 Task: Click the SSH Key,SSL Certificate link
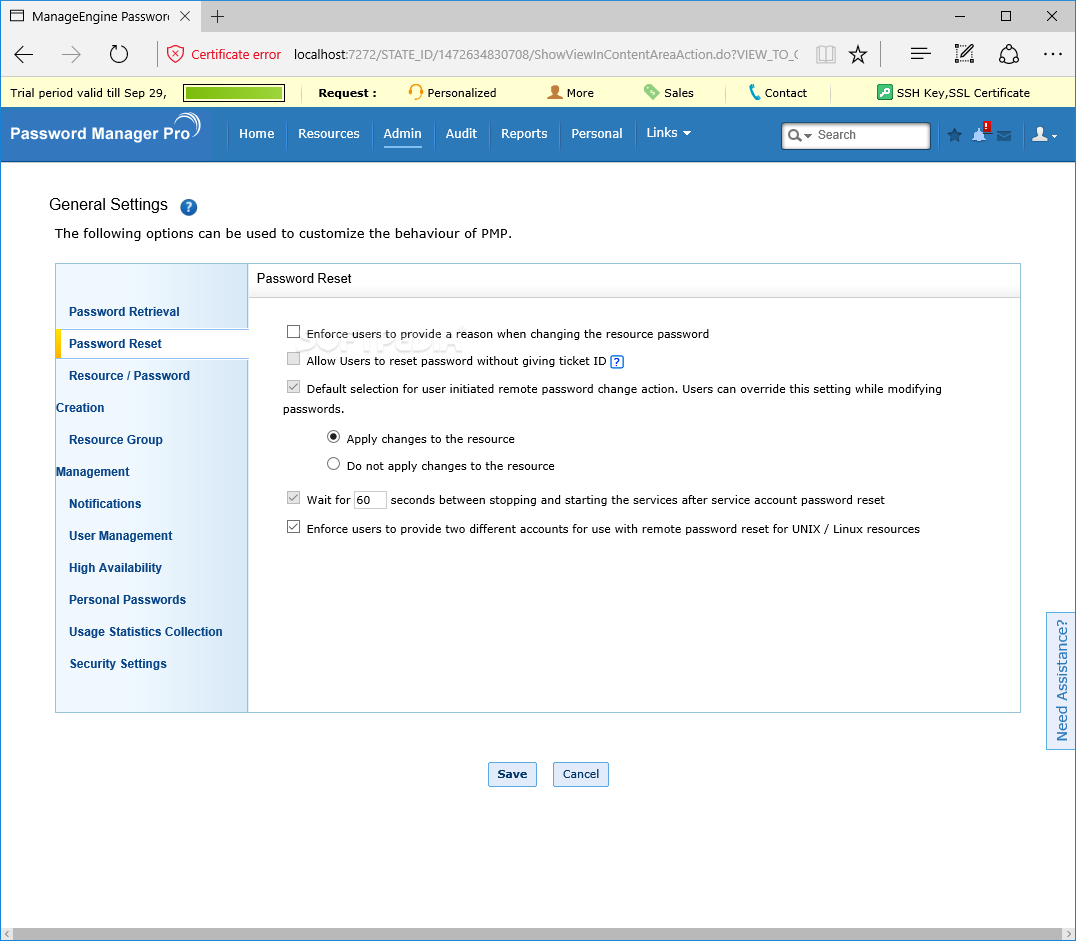[963, 93]
